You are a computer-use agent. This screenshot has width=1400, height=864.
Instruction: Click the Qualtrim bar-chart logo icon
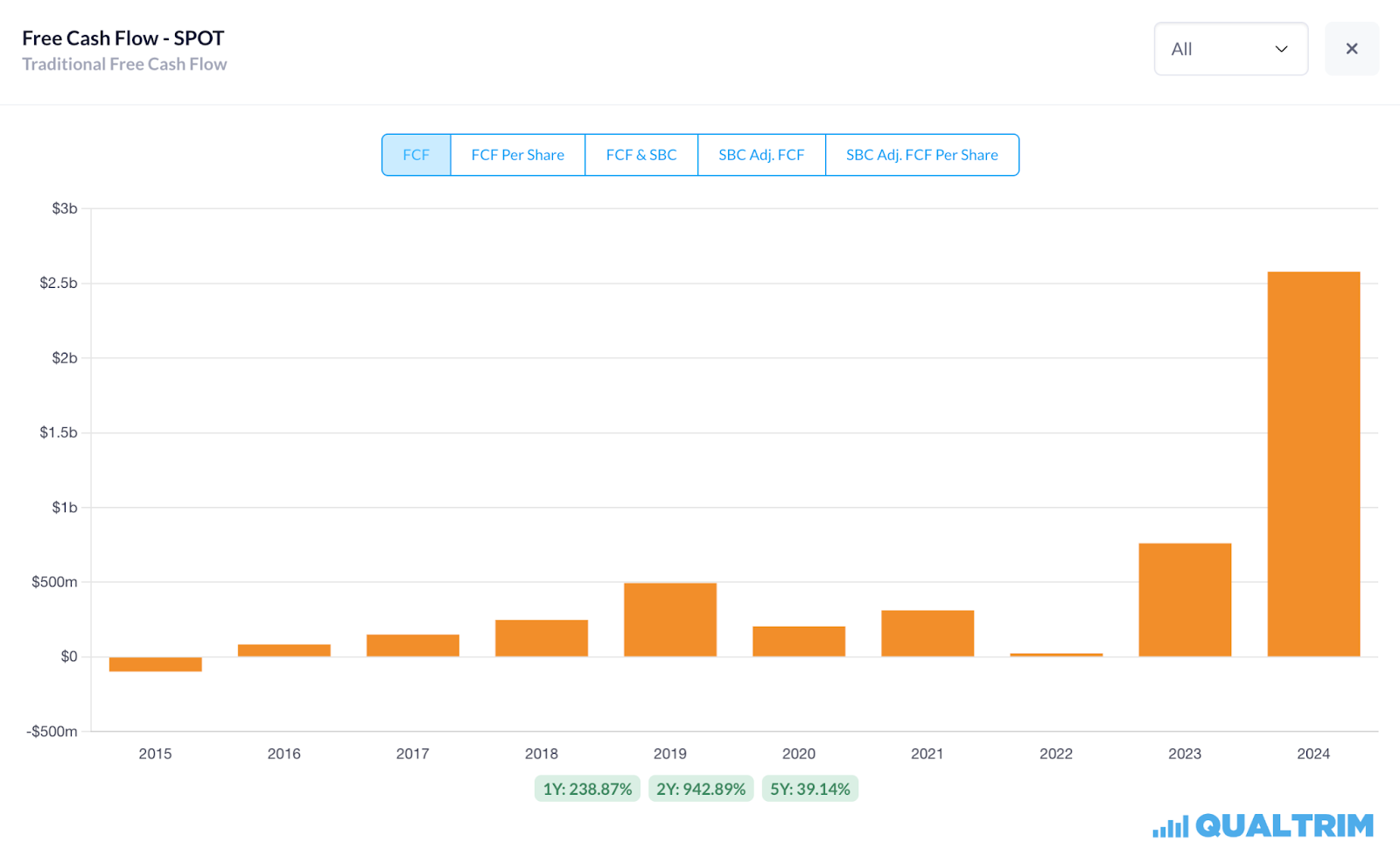click(x=1170, y=826)
